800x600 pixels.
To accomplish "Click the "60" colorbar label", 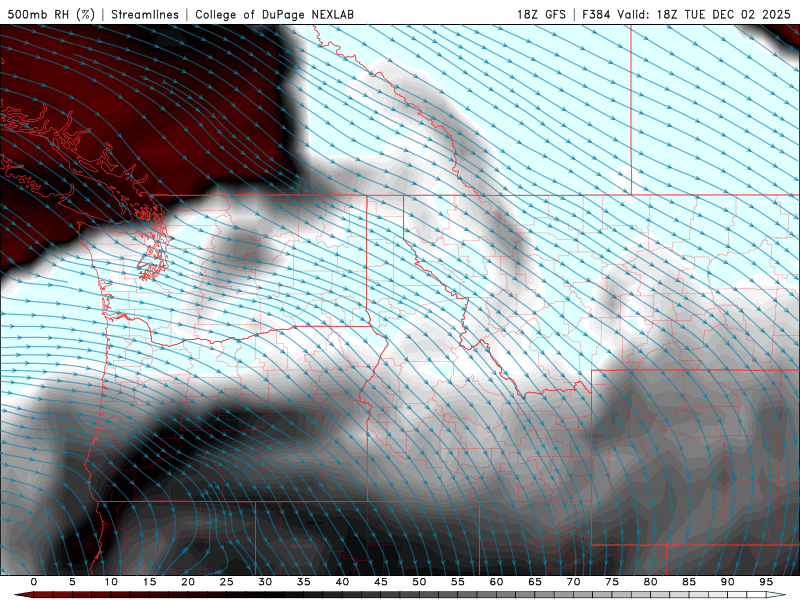I will [x=496, y=582].
